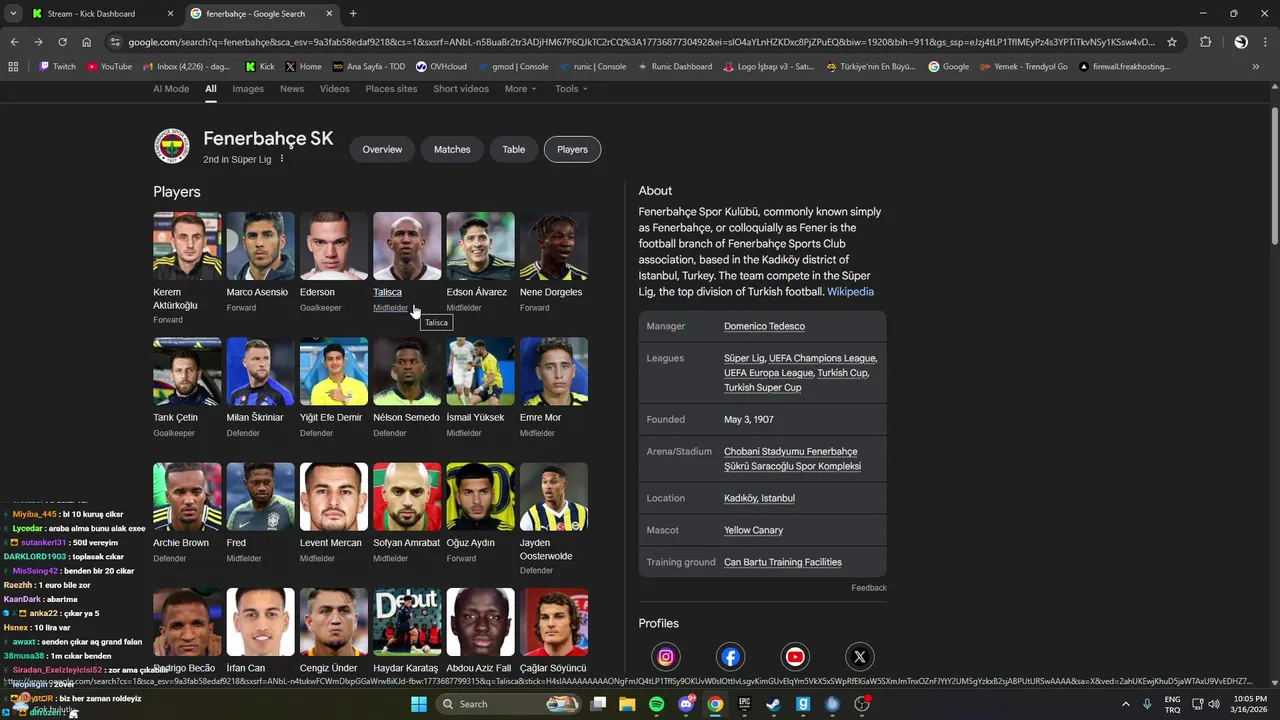Viewport: 1280px width, 720px height.
Task: Open the Chrome extensions puzzle icon
Action: (x=1205, y=42)
